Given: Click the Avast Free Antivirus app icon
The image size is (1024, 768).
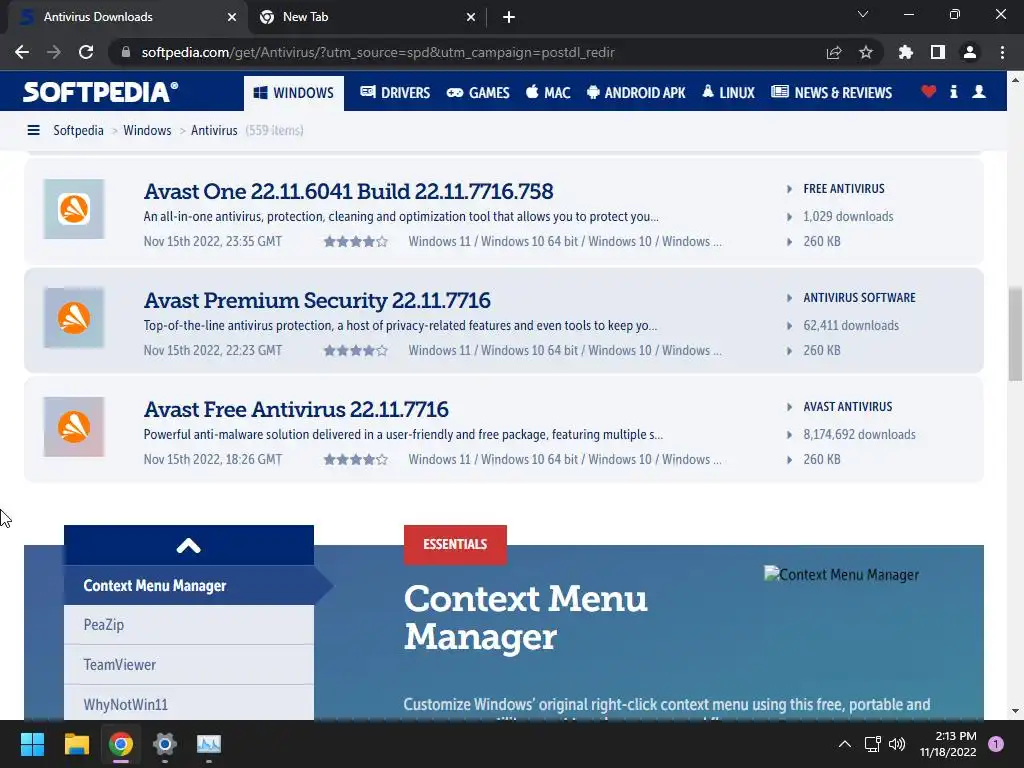Looking at the screenshot, I should coord(74,427).
